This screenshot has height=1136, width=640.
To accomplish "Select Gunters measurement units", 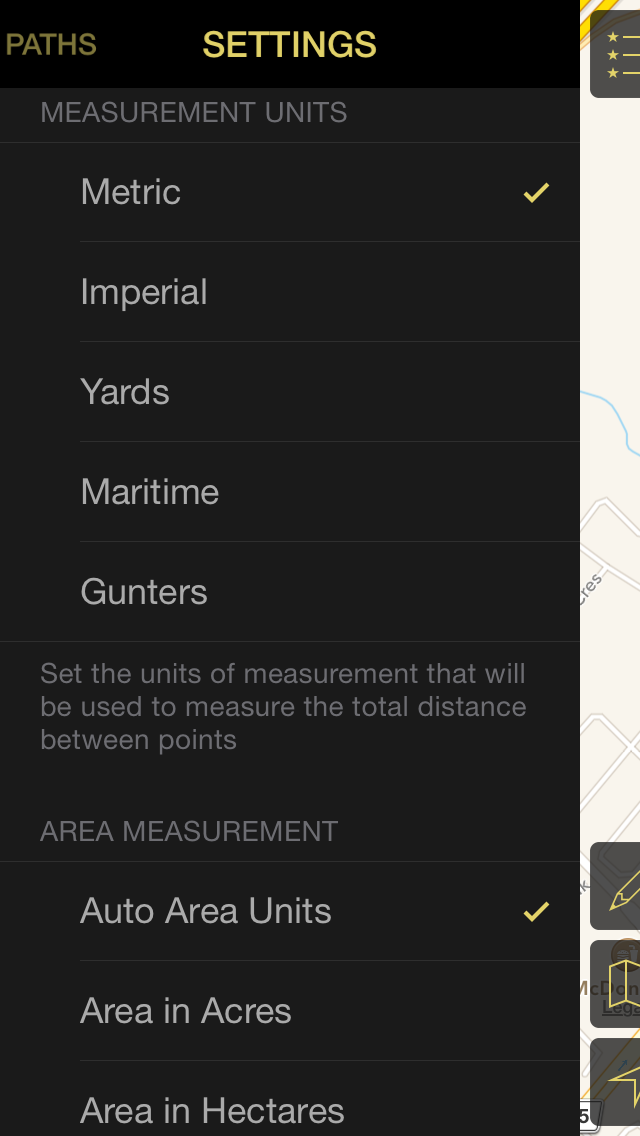I will point(144,592).
